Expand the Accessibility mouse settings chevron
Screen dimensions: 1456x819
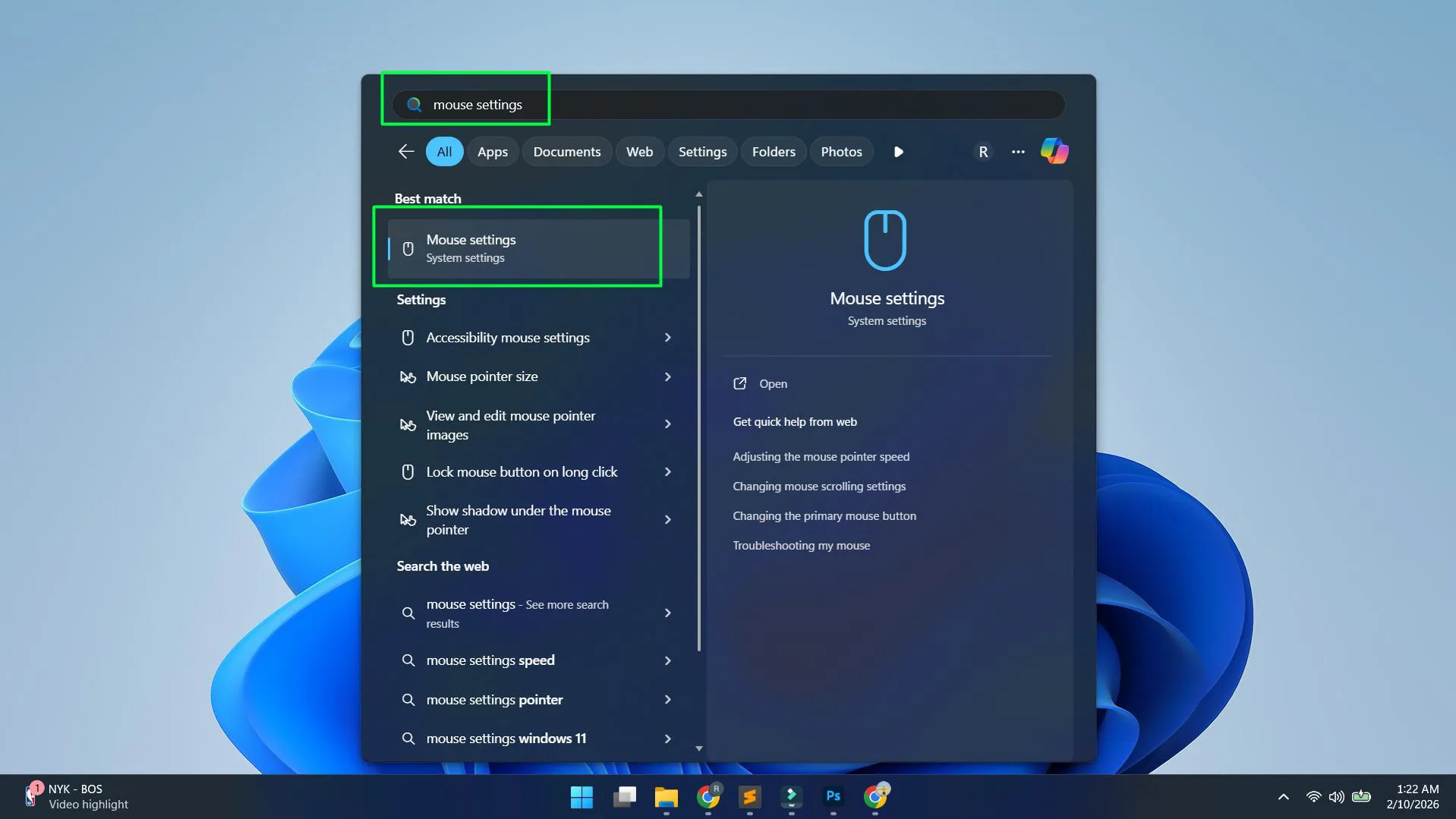point(667,337)
